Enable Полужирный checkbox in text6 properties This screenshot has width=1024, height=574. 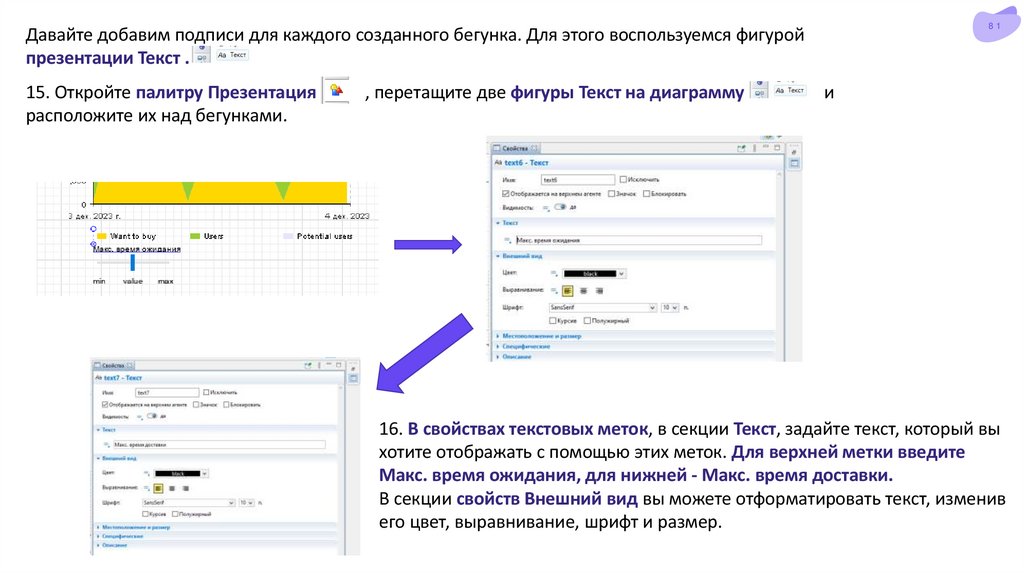coord(587,321)
